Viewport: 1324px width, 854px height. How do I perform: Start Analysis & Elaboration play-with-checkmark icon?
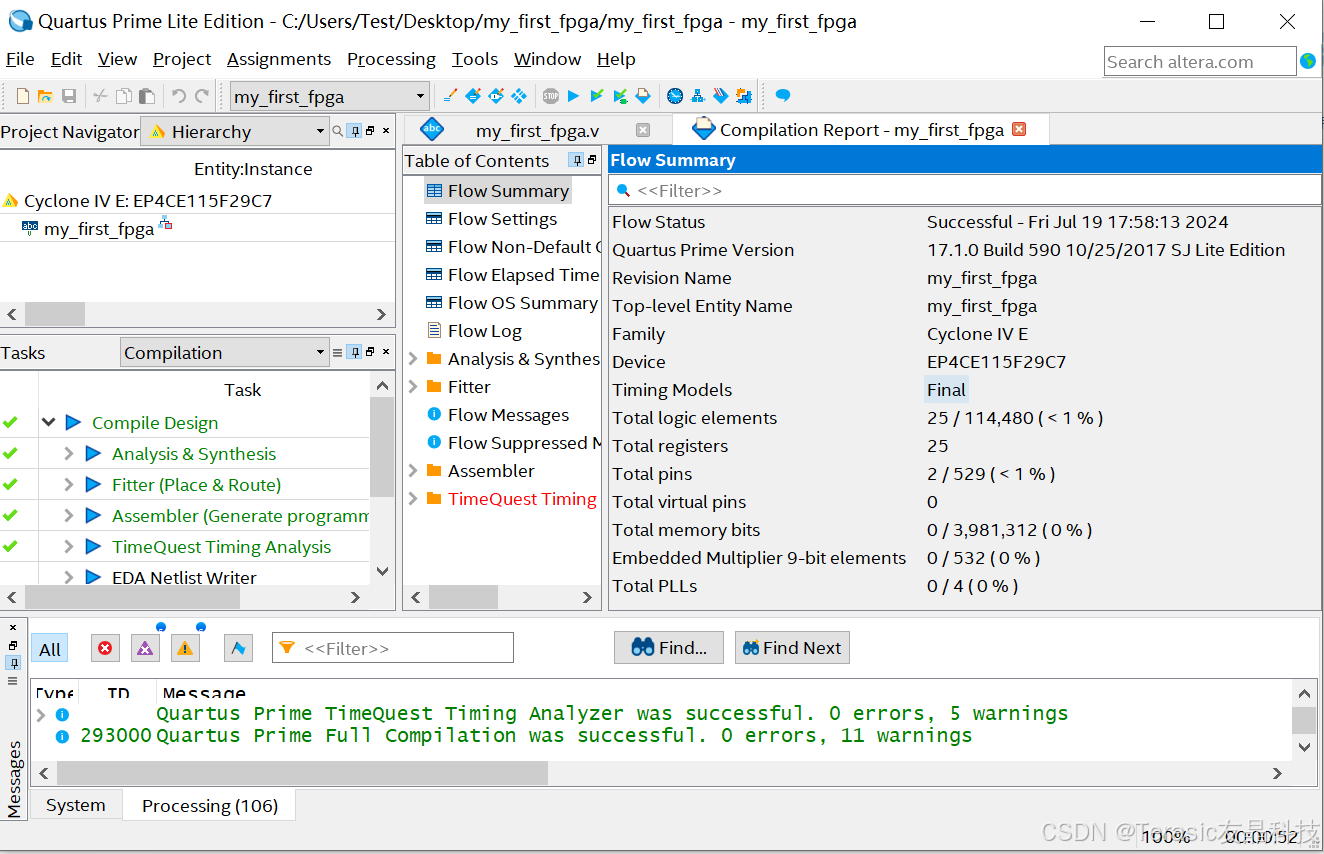(x=597, y=96)
